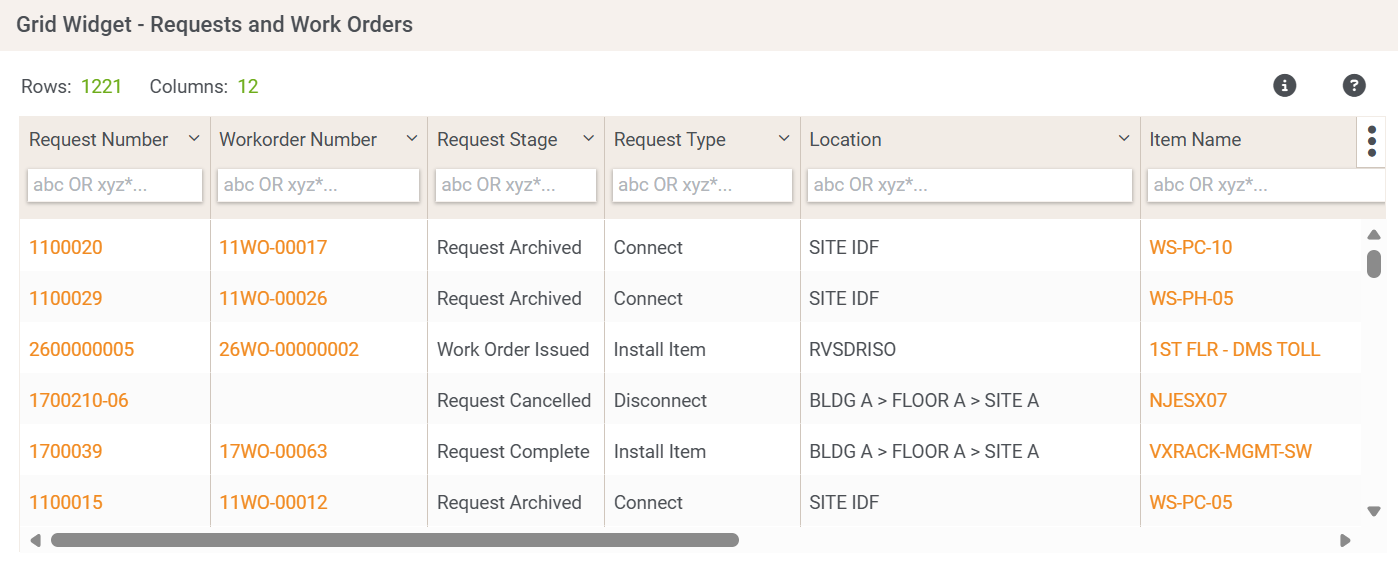Click the vertical scrollbar up arrow
The image size is (1398, 564).
pos(1373,235)
